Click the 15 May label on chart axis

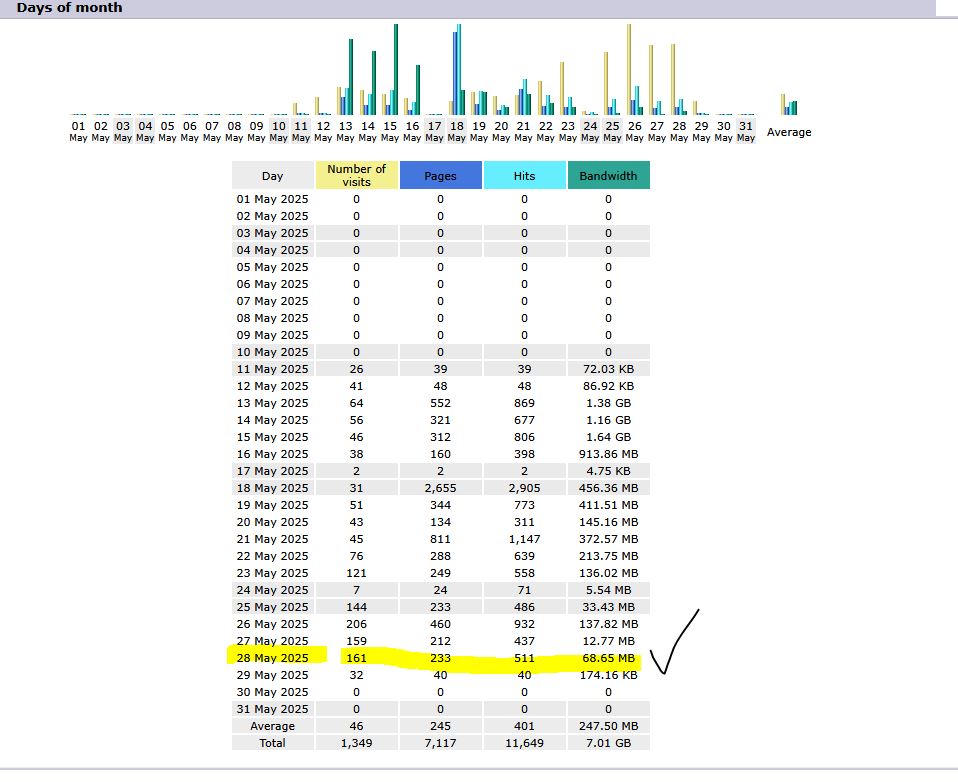[390, 131]
